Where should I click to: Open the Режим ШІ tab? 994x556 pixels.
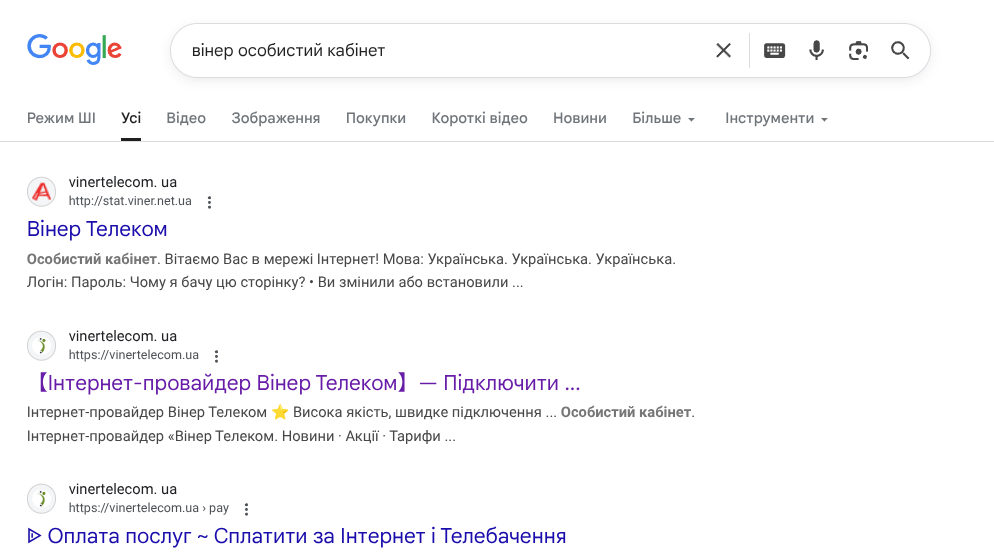click(x=61, y=119)
